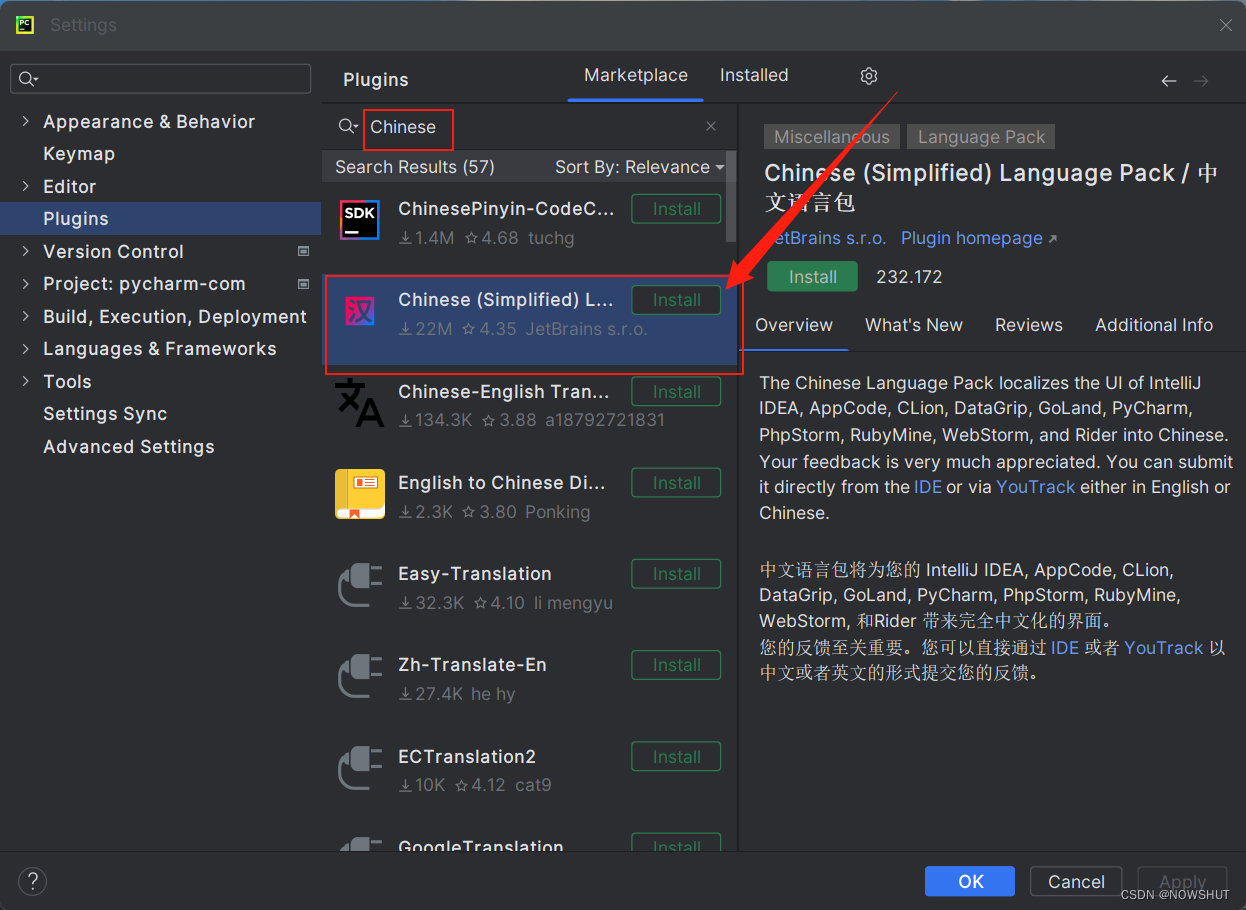Screen dimensions: 1246x910
Task: Expand the Editor settings node
Action: [25, 186]
